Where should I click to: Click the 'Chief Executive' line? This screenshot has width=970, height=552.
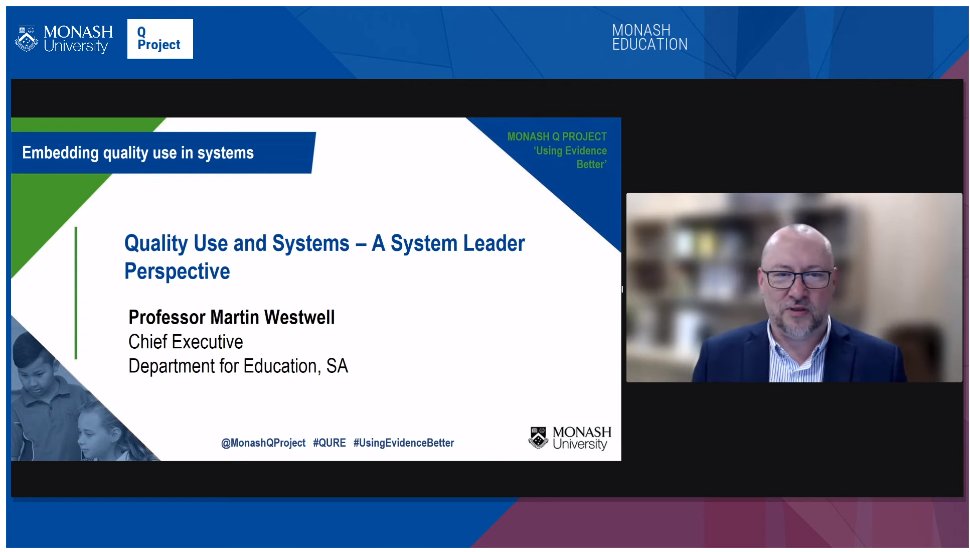click(x=186, y=342)
